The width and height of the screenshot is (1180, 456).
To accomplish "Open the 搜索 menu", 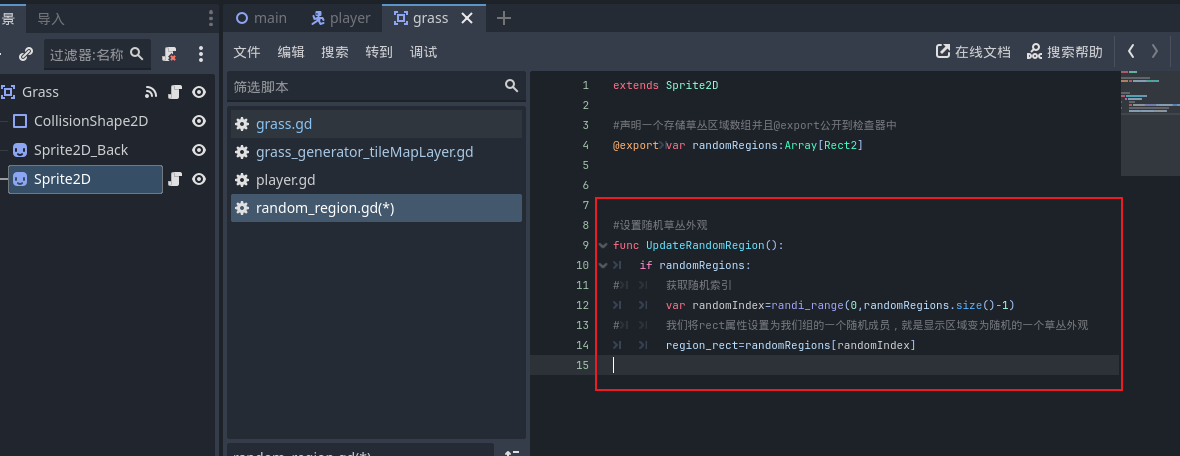I will tap(335, 52).
